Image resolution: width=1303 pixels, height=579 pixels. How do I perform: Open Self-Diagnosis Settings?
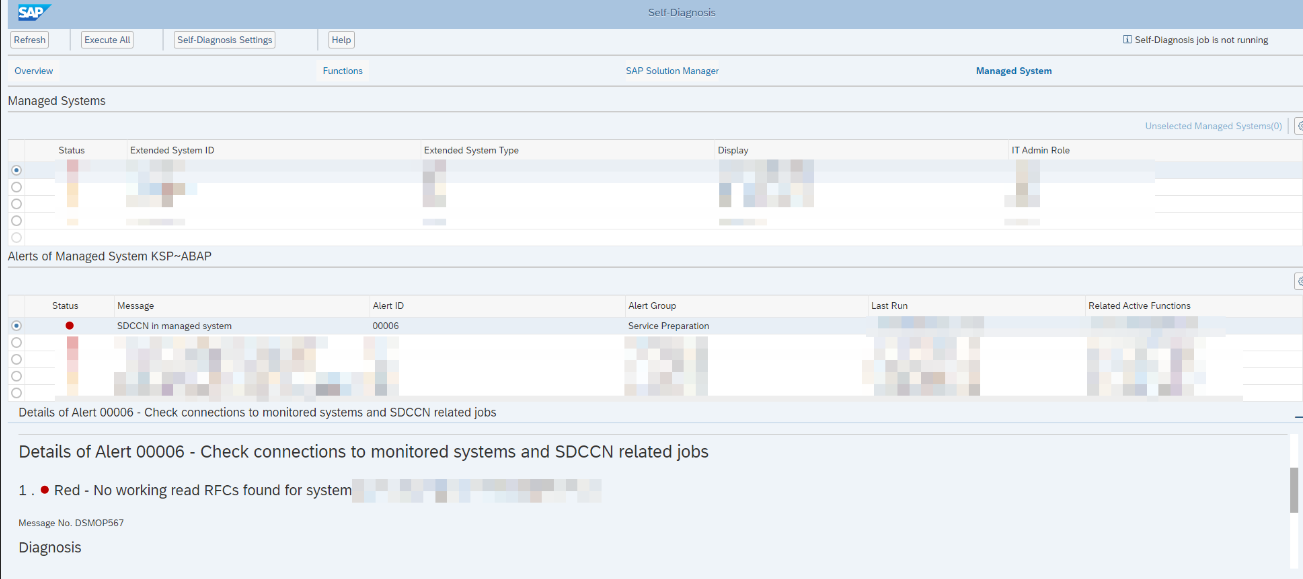pyautogui.click(x=225, y=40)
